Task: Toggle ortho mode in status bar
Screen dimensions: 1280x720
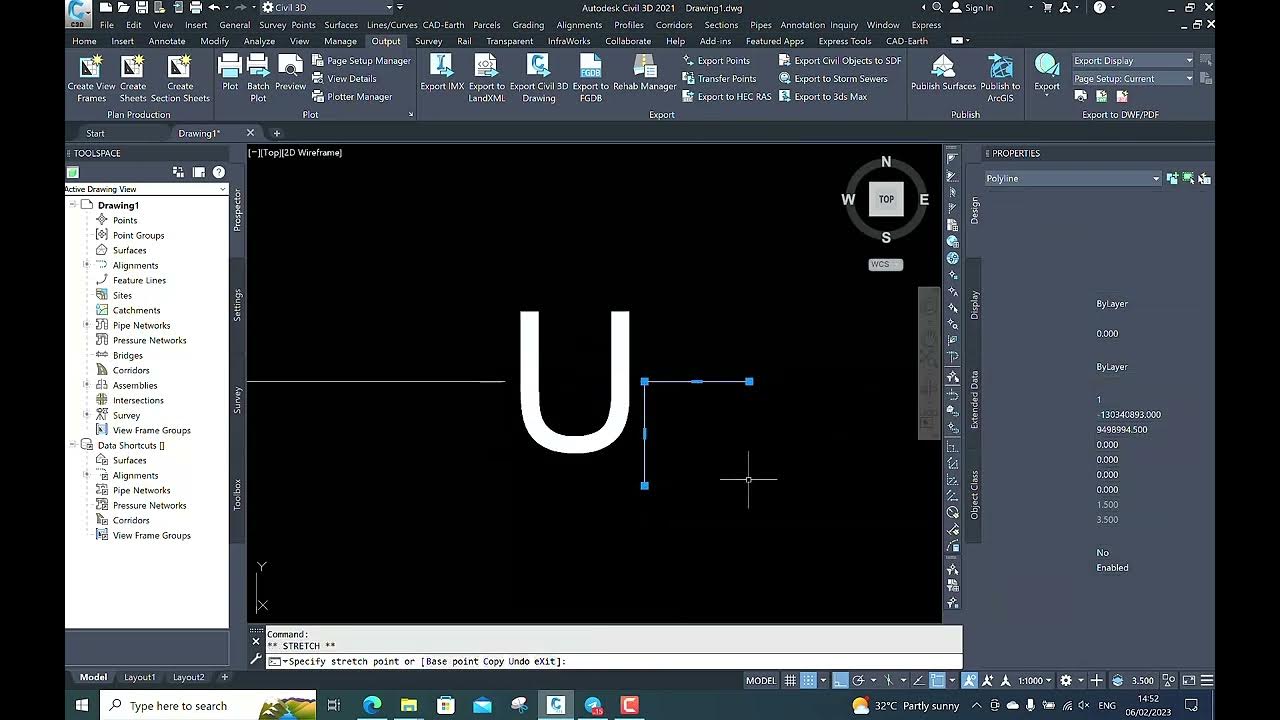Action: [x=840, y=680]
